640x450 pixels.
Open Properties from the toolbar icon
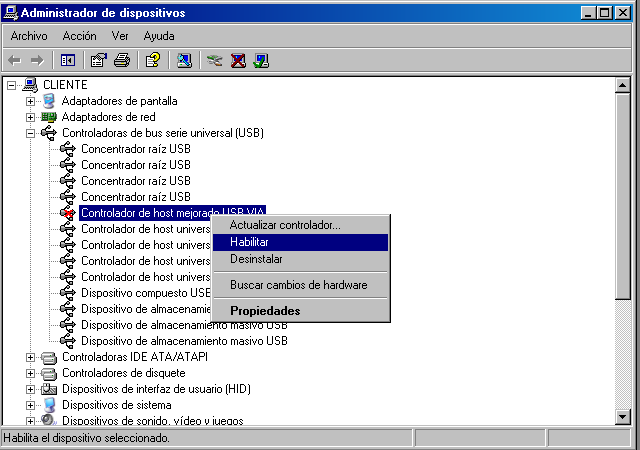point(98,61)
